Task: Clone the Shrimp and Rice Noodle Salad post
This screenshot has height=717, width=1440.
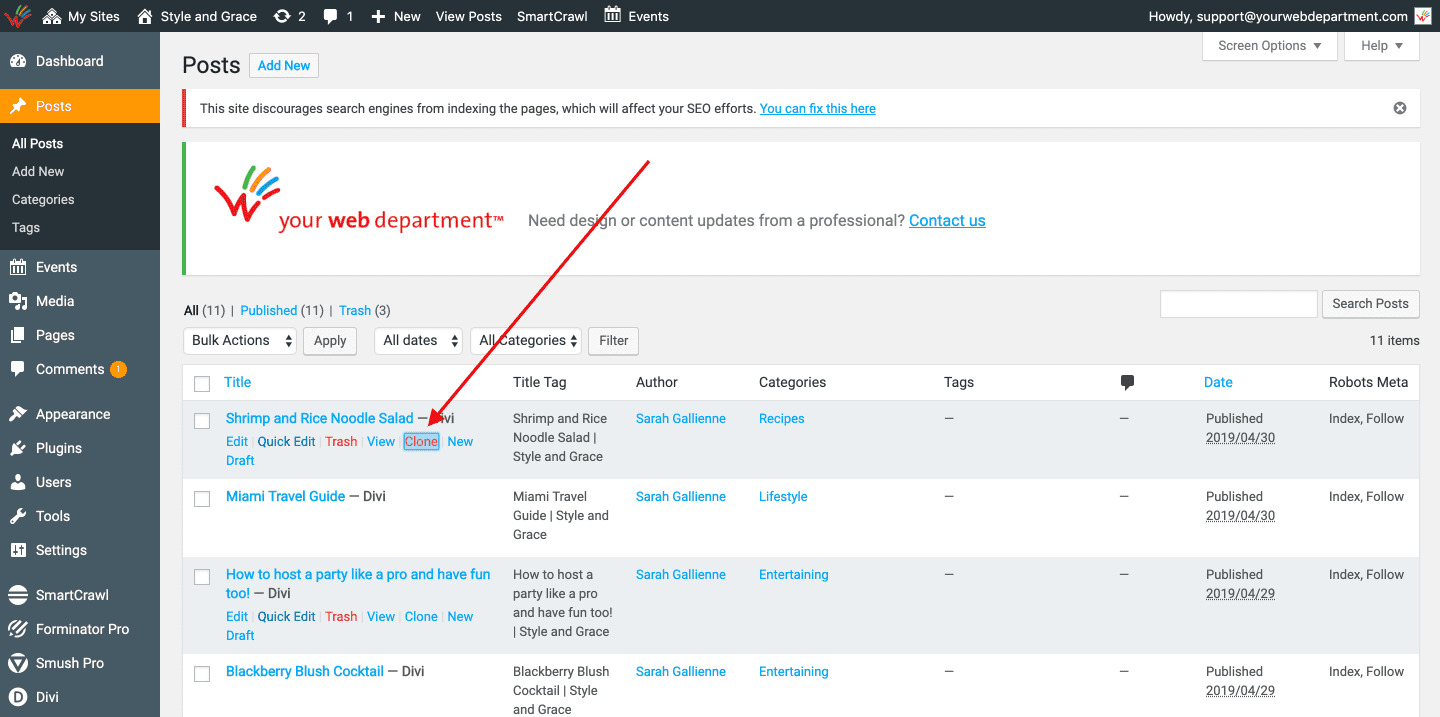Action: pyautogui.click(x=421, y=442)
